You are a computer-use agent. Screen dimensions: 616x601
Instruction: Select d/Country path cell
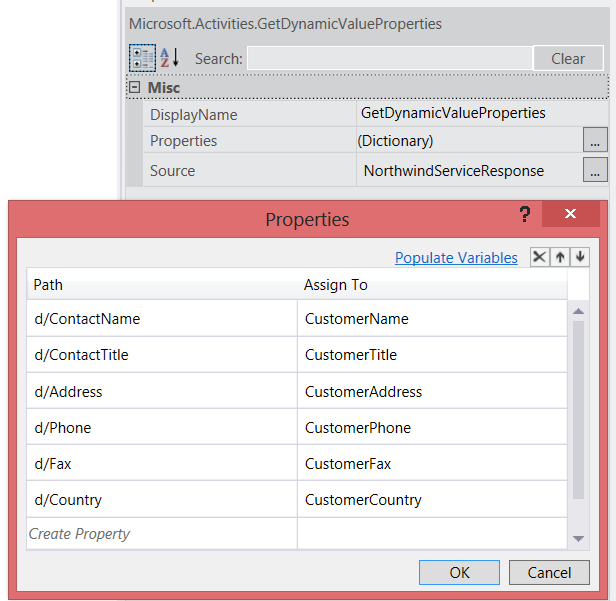click(x=162, y=500)
